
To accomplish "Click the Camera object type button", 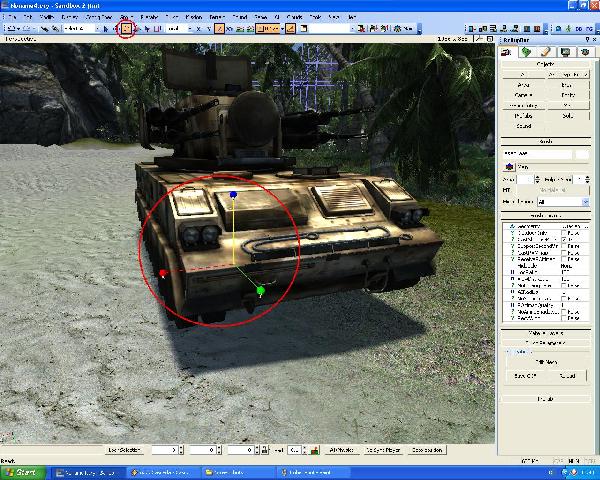I will pos(523,95).
